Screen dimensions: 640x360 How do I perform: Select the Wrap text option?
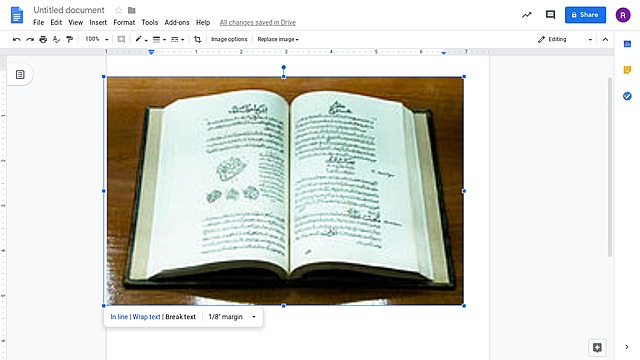point(146,317)
